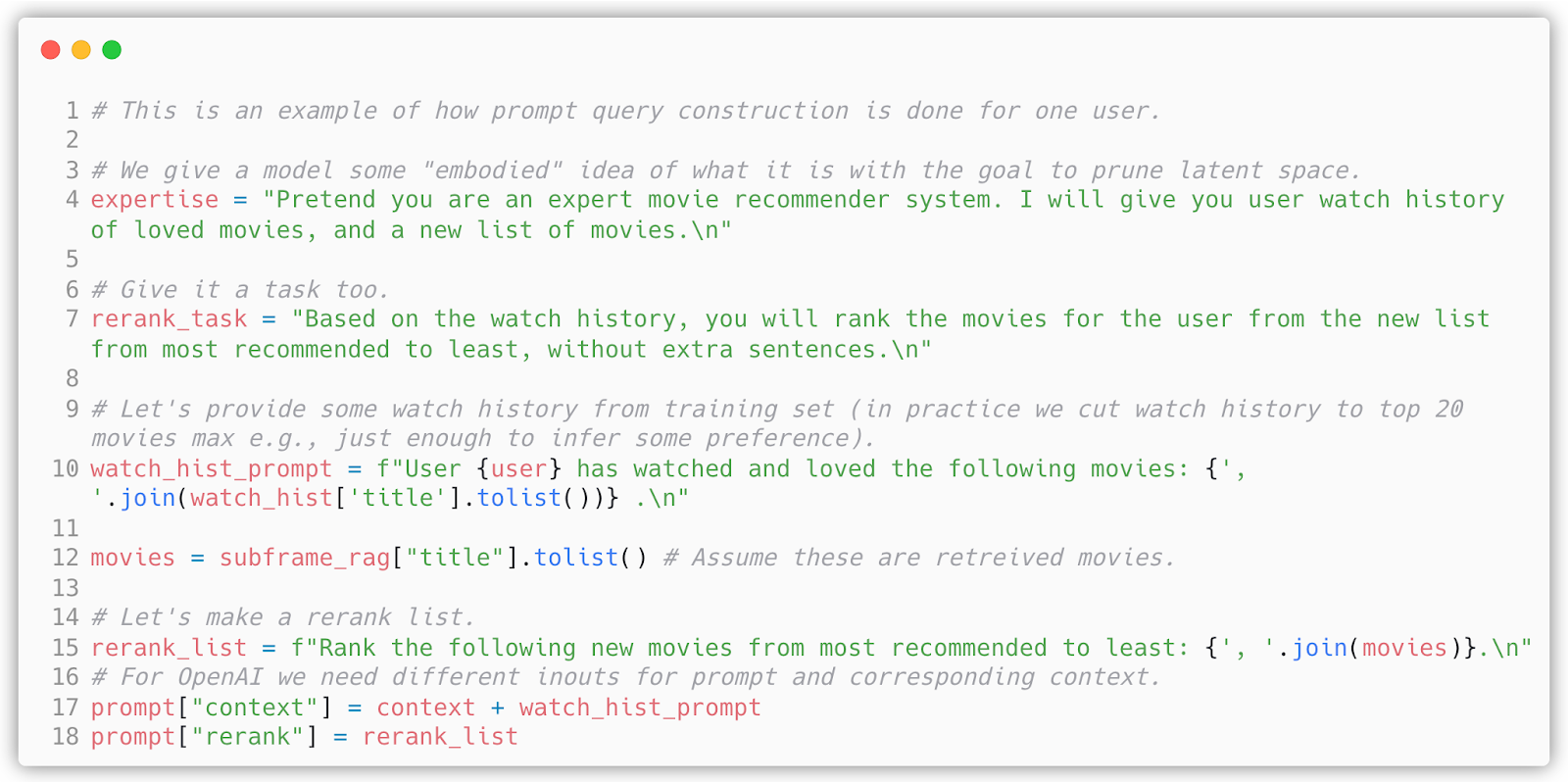The image size is (1568, 782).
Task: Click the 'Assume these are retreived movies' comment
Action: [919, 559]
